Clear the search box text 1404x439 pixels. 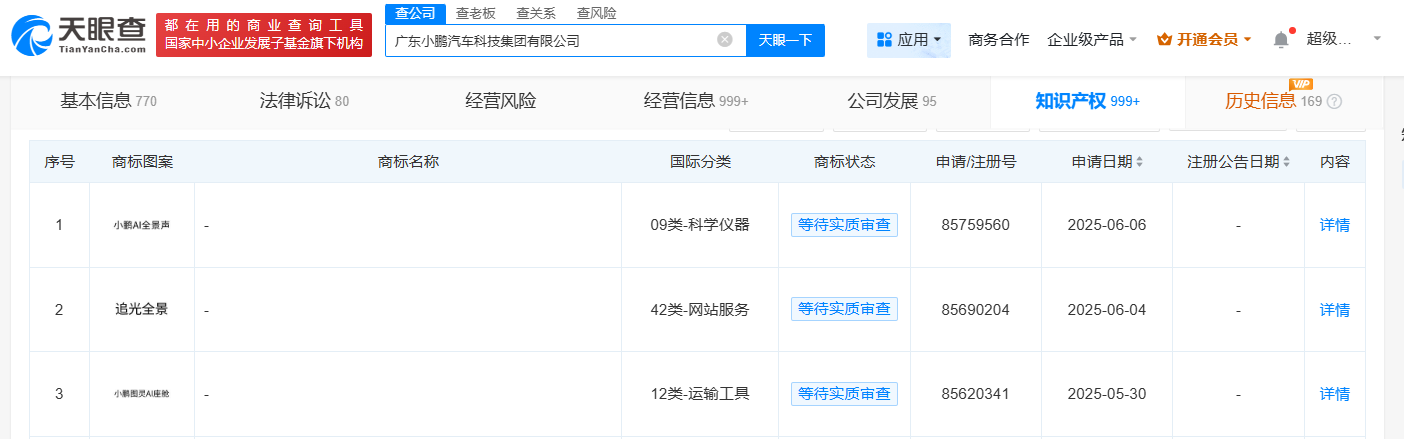[x=725, y=40]
